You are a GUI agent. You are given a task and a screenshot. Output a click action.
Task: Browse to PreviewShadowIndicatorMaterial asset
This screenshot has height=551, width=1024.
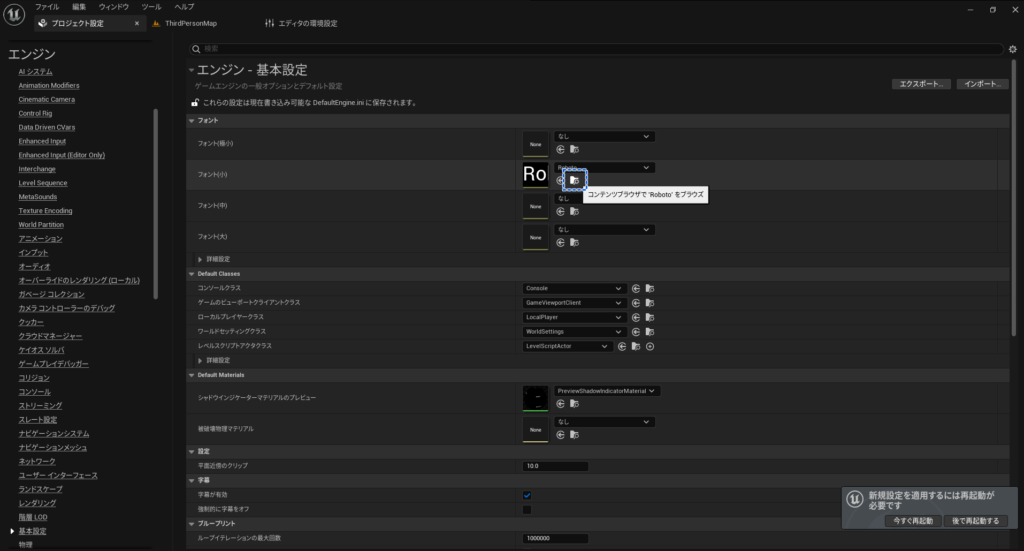(574, 404)
